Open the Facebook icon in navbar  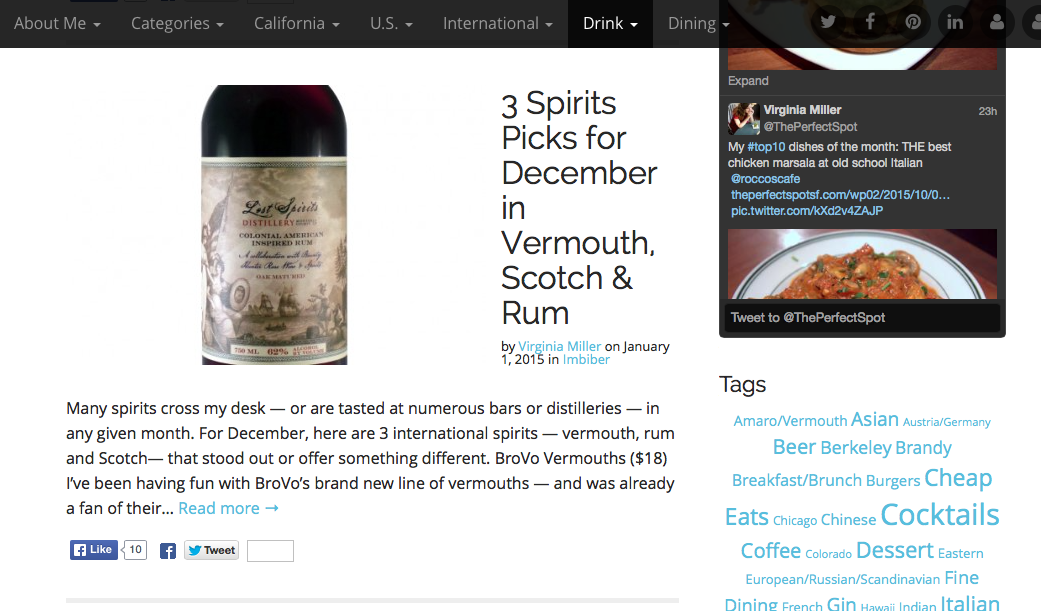870,22
